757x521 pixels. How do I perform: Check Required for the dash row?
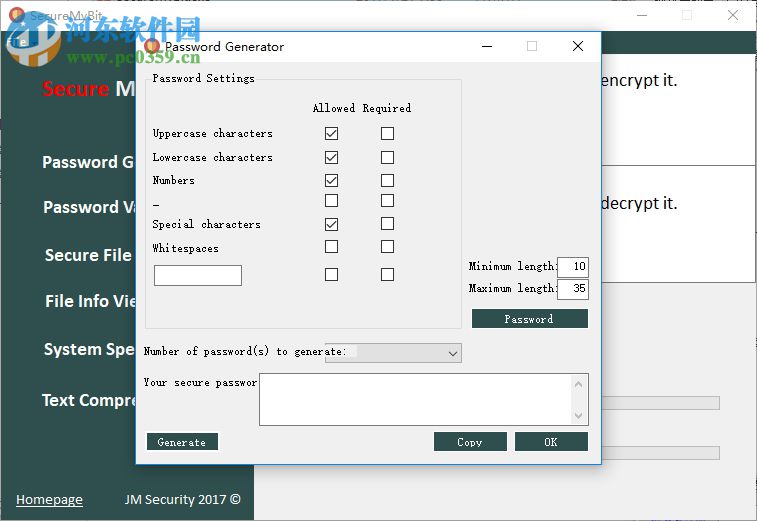coord(387,200)
